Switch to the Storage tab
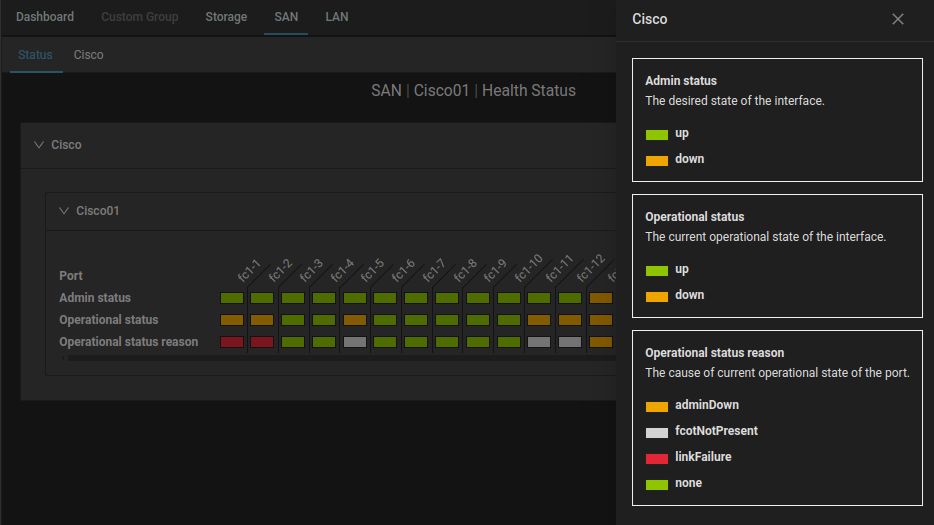The image size is (934, 525). coord(226,17)
